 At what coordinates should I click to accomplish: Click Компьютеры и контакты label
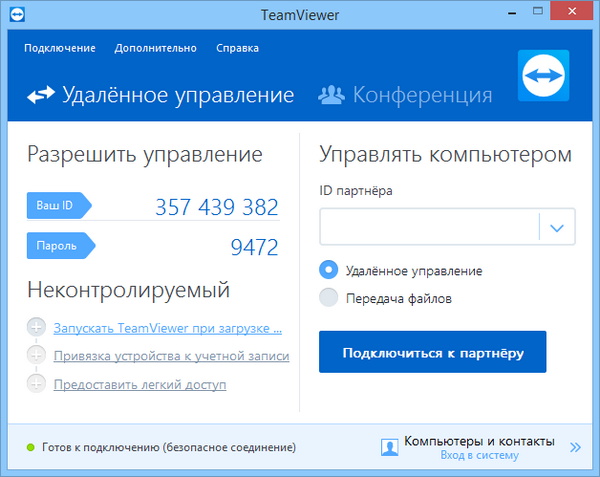click(479, 441)
